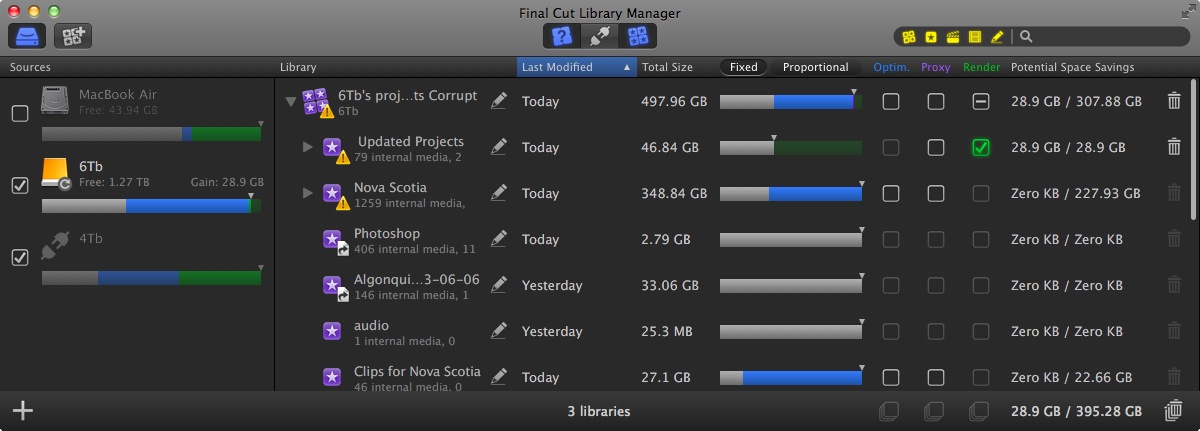This screenshot has height=431, width=1200.
Task: Toggle Optim. checkbox for 6Tb's projects Corrupt
Action: pos(890,101)
